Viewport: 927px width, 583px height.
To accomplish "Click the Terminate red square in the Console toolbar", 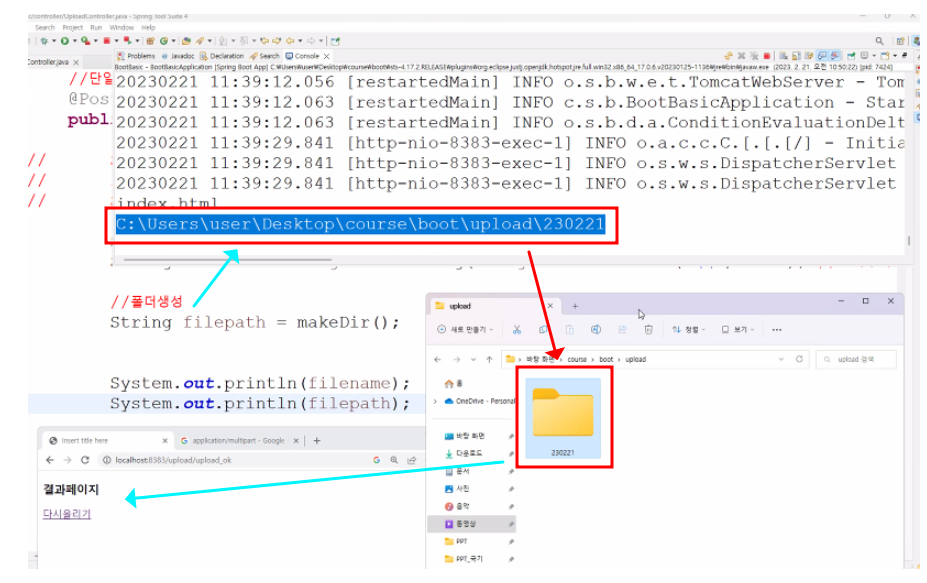I will (x=767, y=56).
